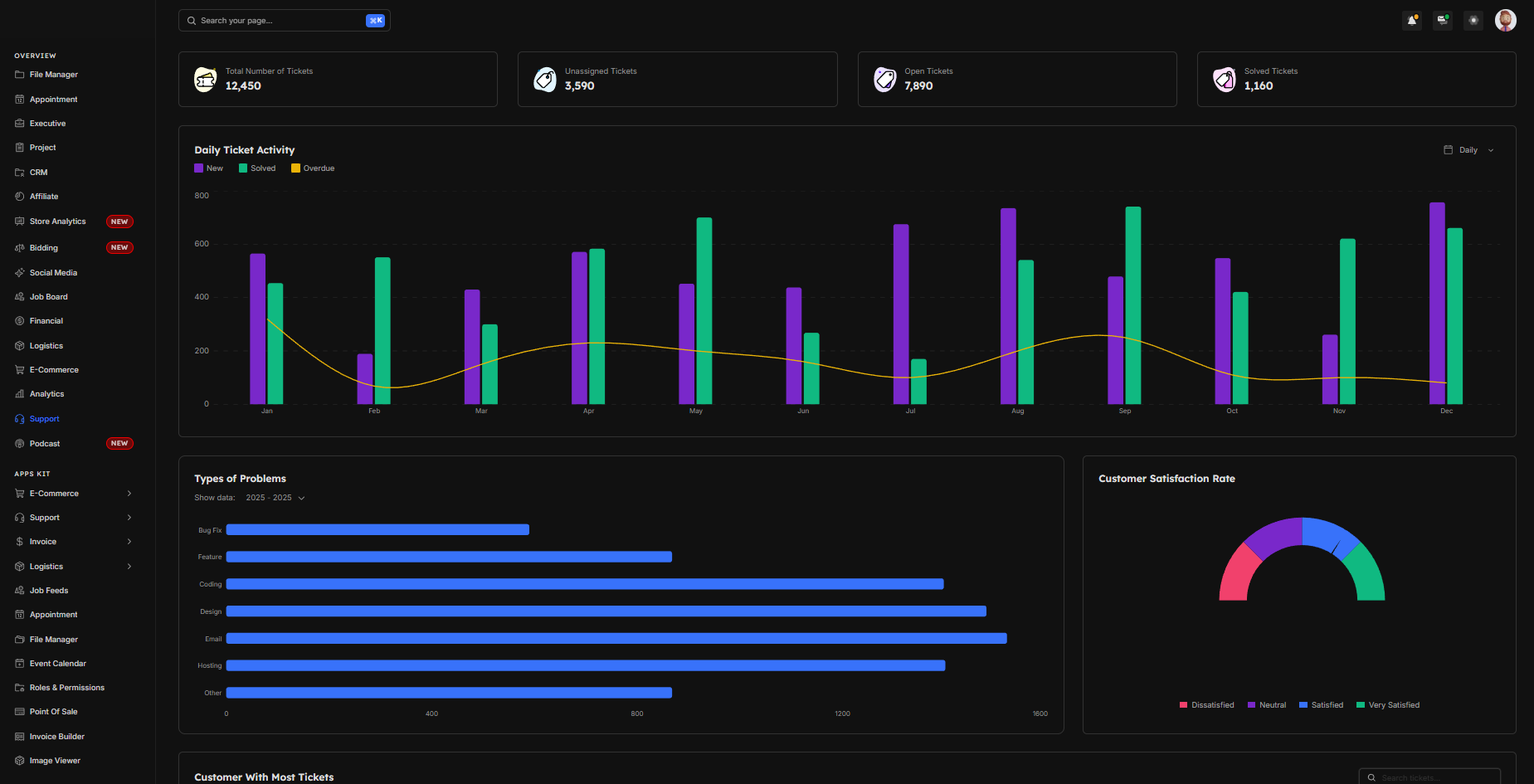Open the user profile avatar
Viewport: 1534px width, 784px height.
(x=1505, y=21)
